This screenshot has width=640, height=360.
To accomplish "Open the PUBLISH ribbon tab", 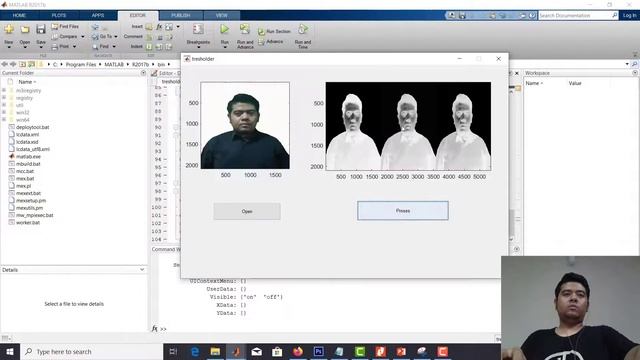I will [x=180, y=16].
